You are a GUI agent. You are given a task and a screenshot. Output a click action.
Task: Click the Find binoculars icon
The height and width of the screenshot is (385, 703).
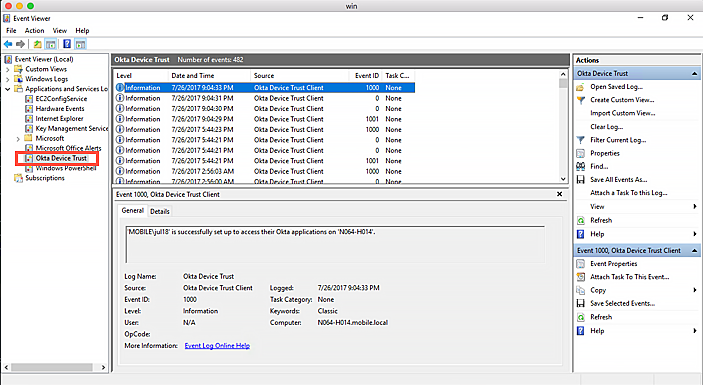point(581,166)
